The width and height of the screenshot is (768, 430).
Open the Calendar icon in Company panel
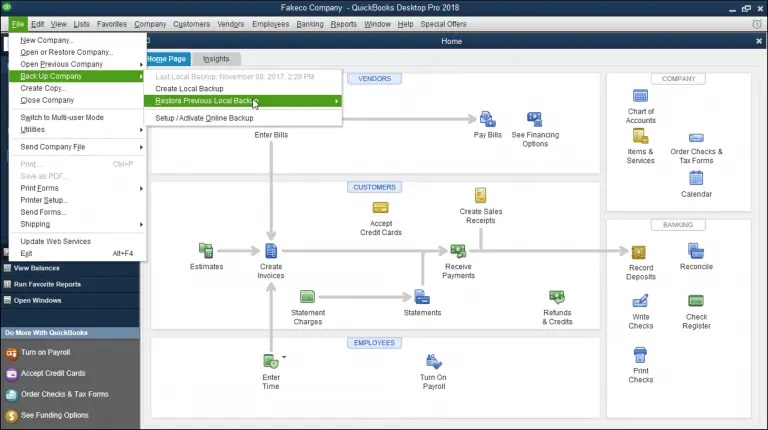(696, 178)
